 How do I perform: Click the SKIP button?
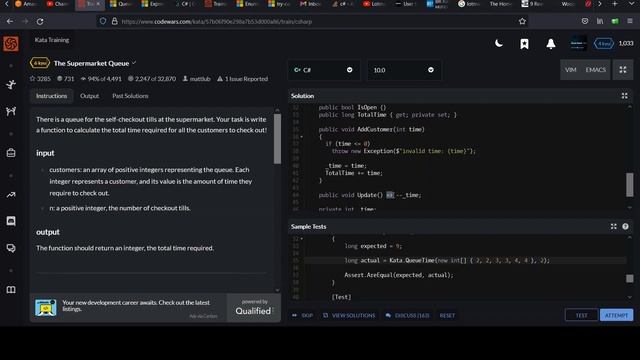coord(303,315)
